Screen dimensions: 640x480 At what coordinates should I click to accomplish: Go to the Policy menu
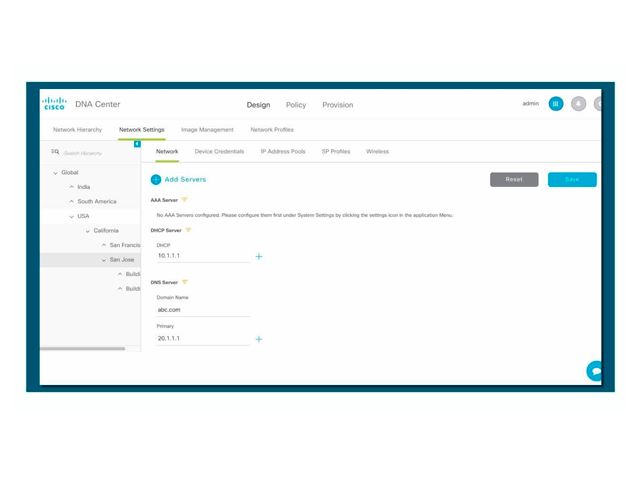[296, 105]
